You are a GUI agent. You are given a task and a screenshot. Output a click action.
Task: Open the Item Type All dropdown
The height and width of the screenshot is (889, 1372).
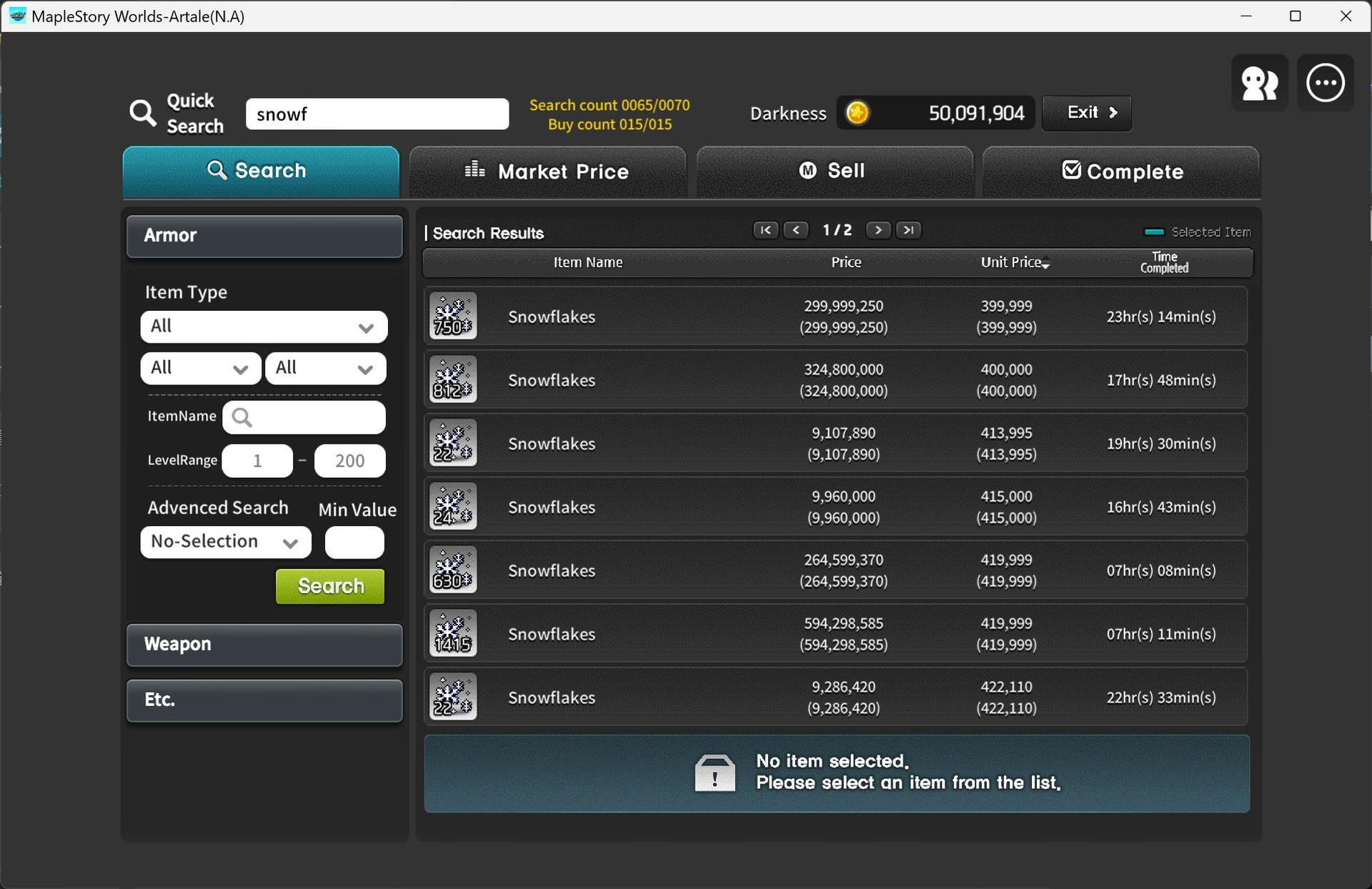click(264, 327)
